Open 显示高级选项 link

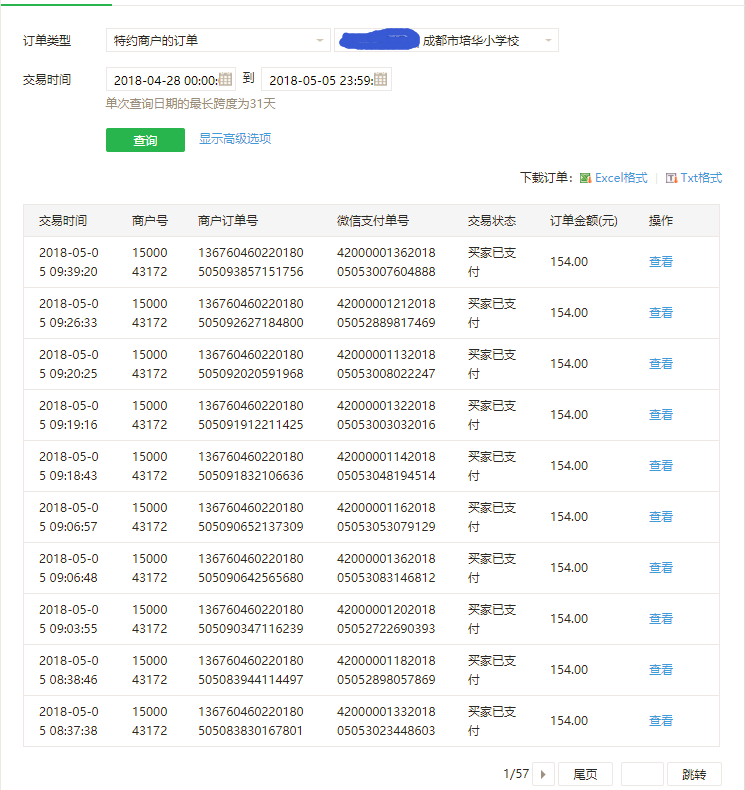235,139
